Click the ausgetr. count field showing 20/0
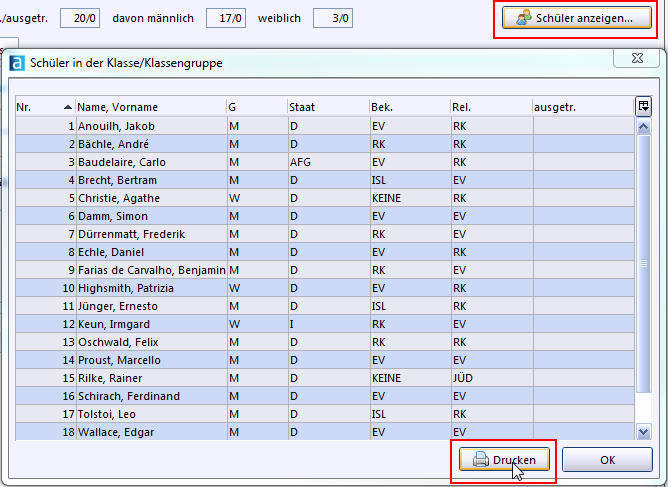Viewport: 668px width, 487px height. 80,18
